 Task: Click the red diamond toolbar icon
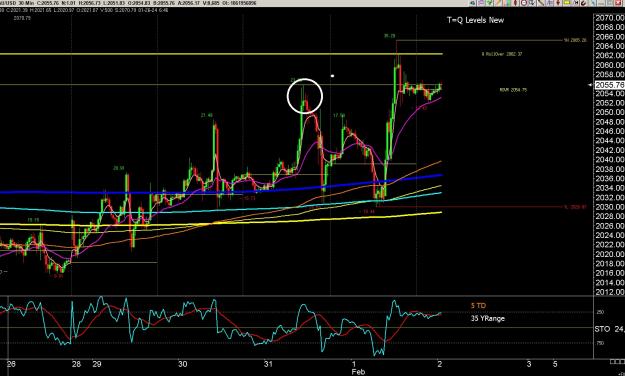[515, 2]
